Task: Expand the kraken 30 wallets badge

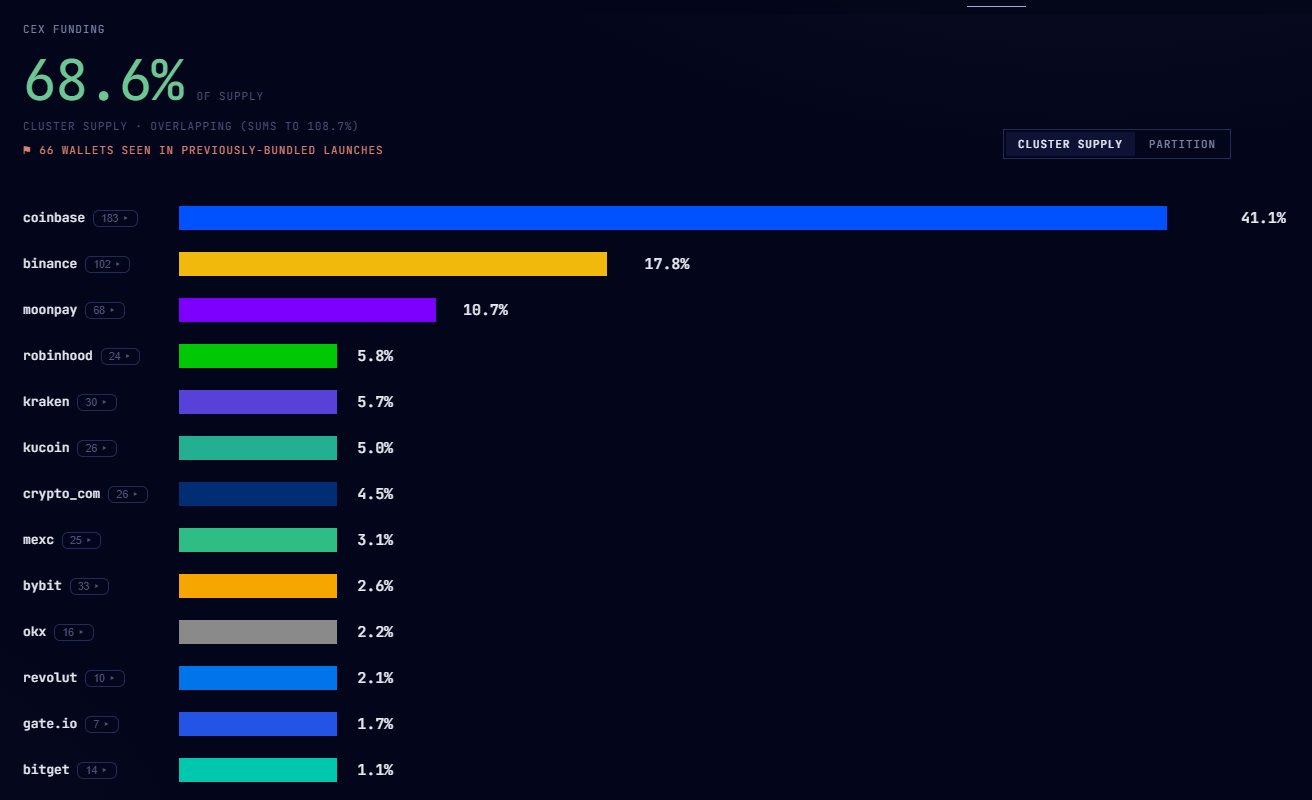Action: tap(97, 402)
